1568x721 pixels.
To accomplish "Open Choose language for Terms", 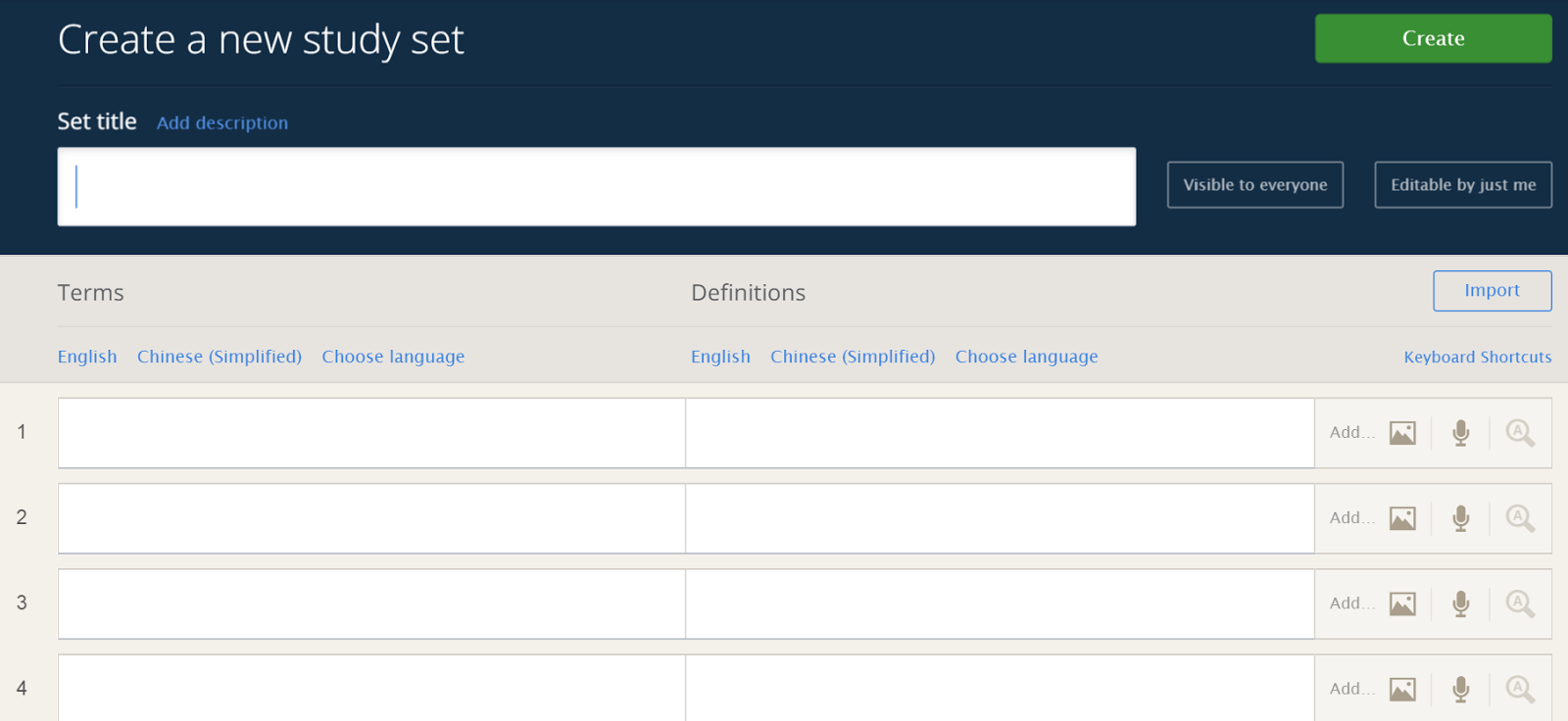I will click(393, 357).
